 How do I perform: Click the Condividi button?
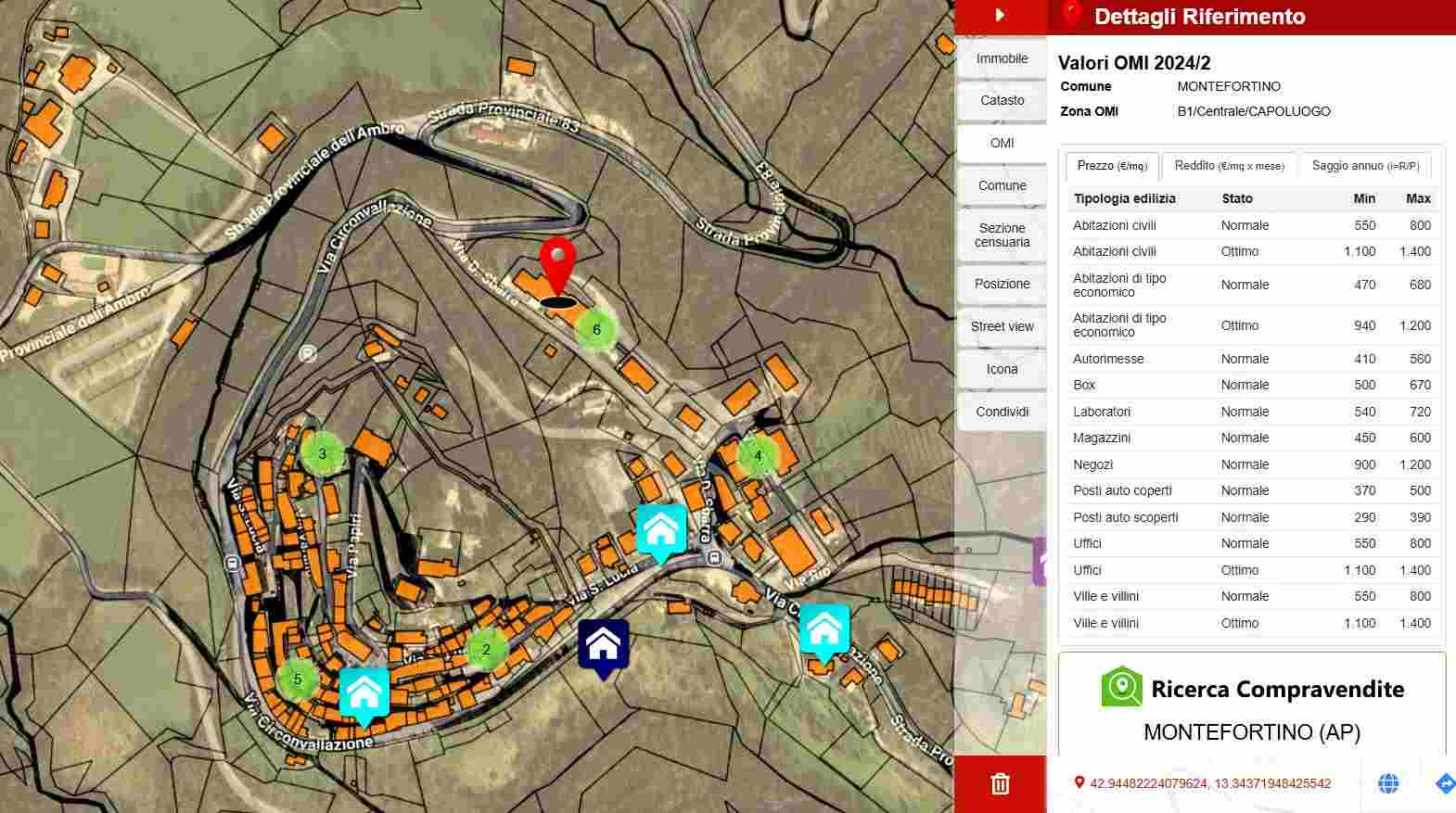(x=1002, y=412)
